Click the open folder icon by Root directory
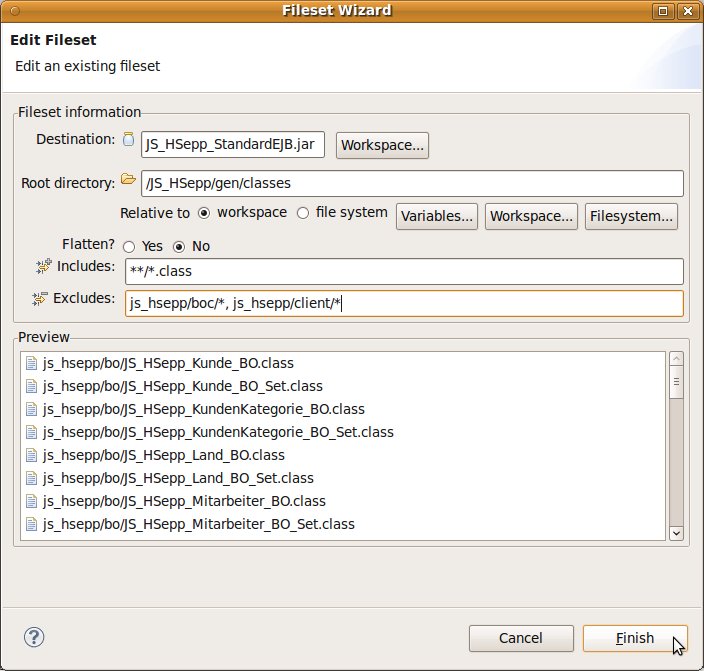The image size is (704, 671). (x=128, y=180)
